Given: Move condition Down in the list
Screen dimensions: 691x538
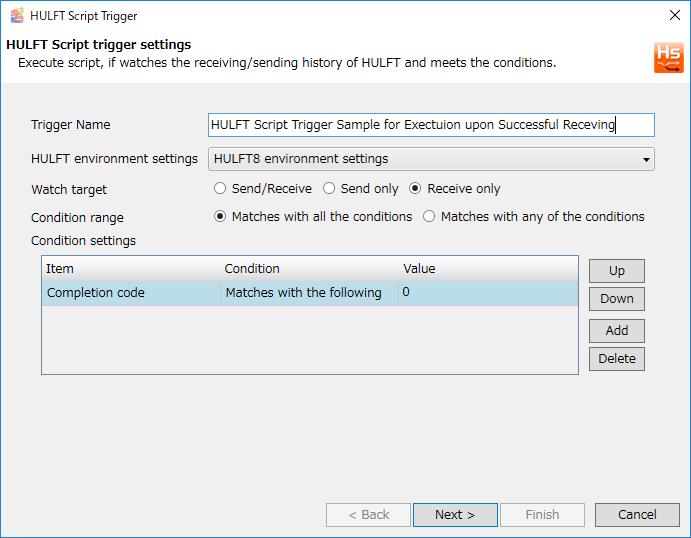Looking at the screenshot, I should (x=617, y=299).
